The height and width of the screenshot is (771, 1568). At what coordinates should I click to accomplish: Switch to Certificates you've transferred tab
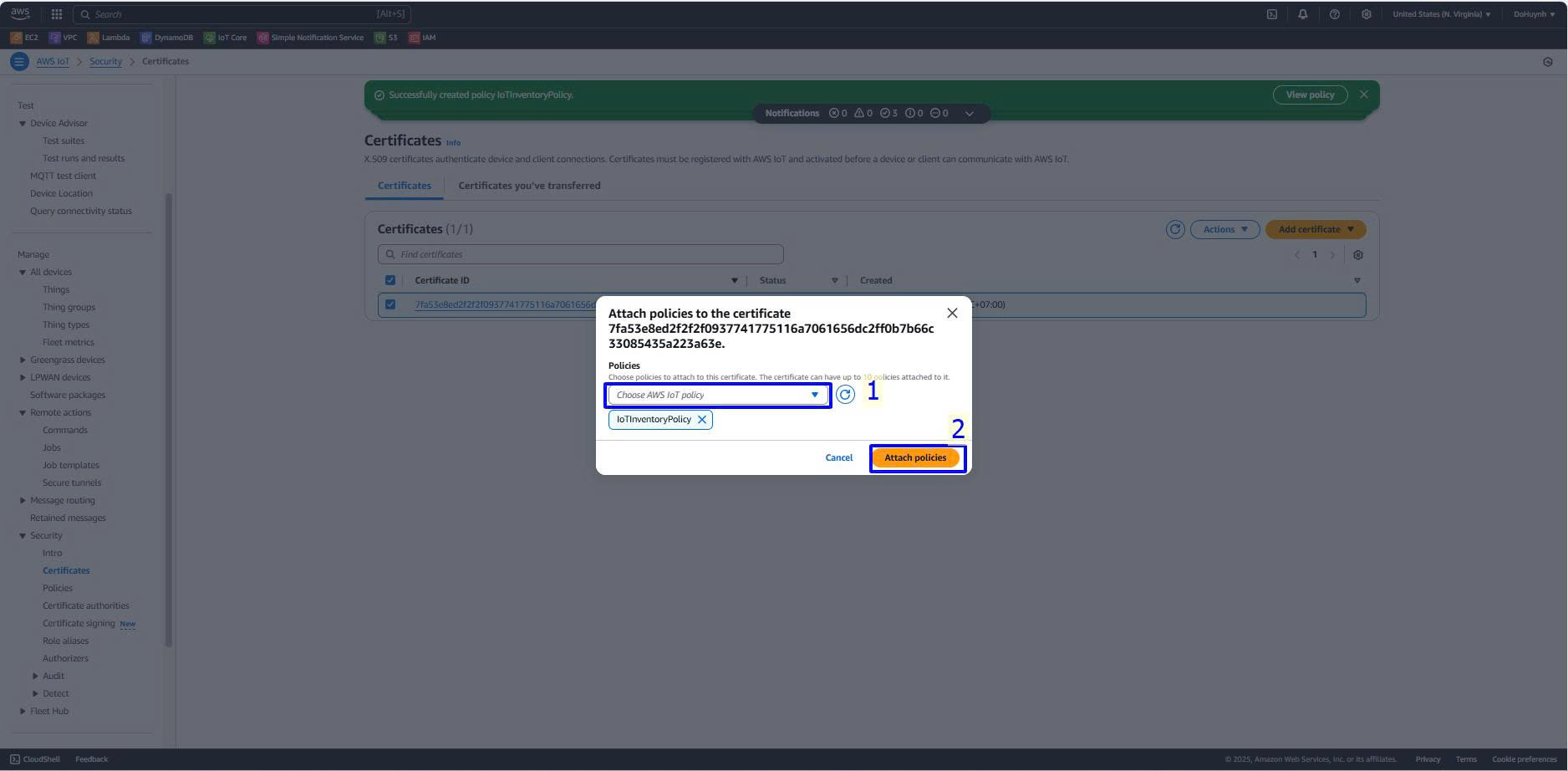point(529,186)
